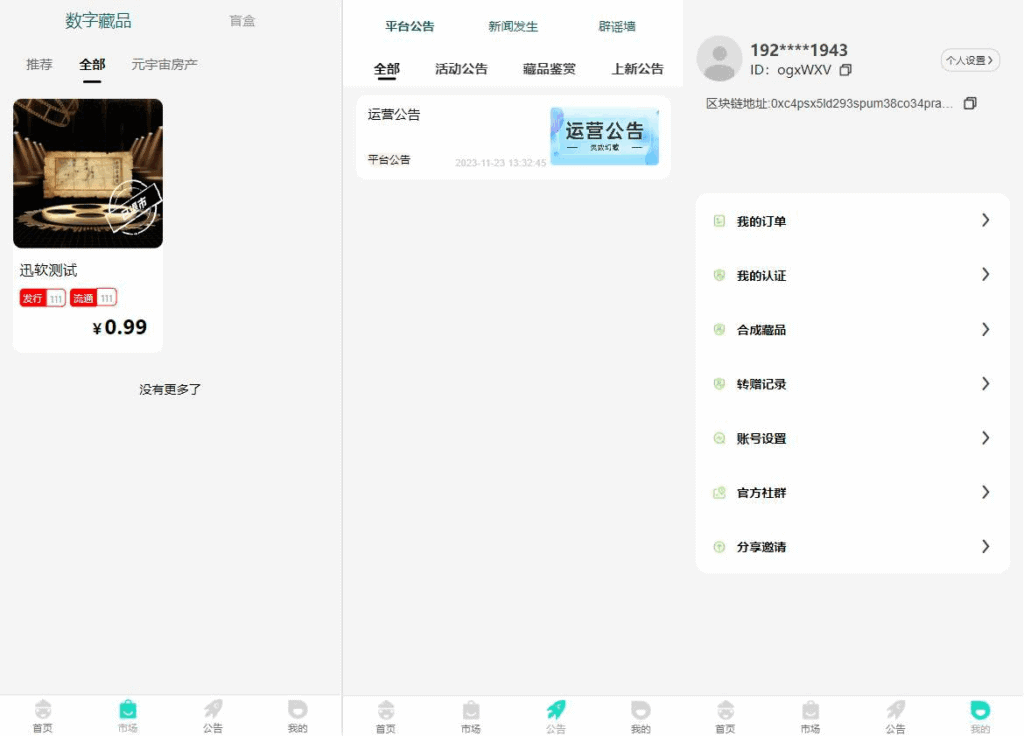This screenshot has height=736, width=1024.
Task: Expand the 分享邀请 row chevron
Action: [x=985, y=546]
